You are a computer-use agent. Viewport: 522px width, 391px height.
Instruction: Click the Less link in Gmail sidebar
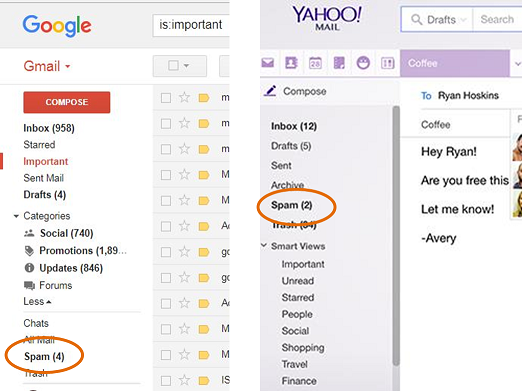point(37,302)
